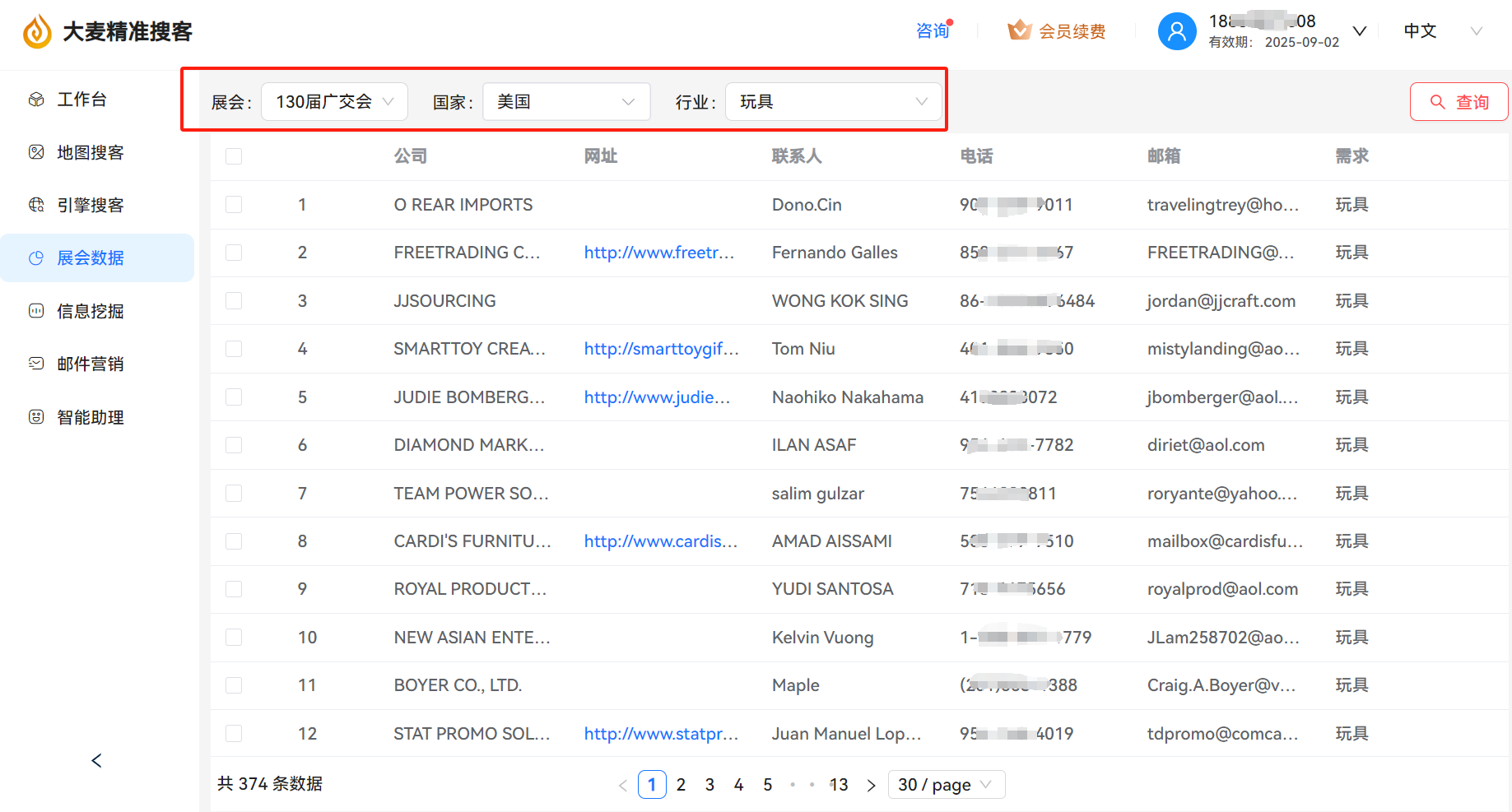Click the flame logo of 大麦精准搜客
The image size is (1512, 812).
click(x=37, y=32)
